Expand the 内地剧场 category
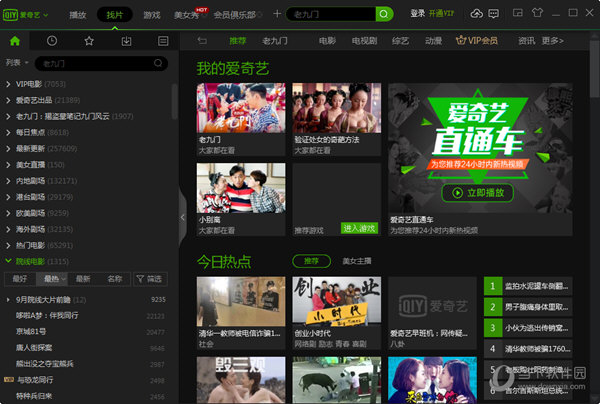The image size is (600, 404). 8,181
